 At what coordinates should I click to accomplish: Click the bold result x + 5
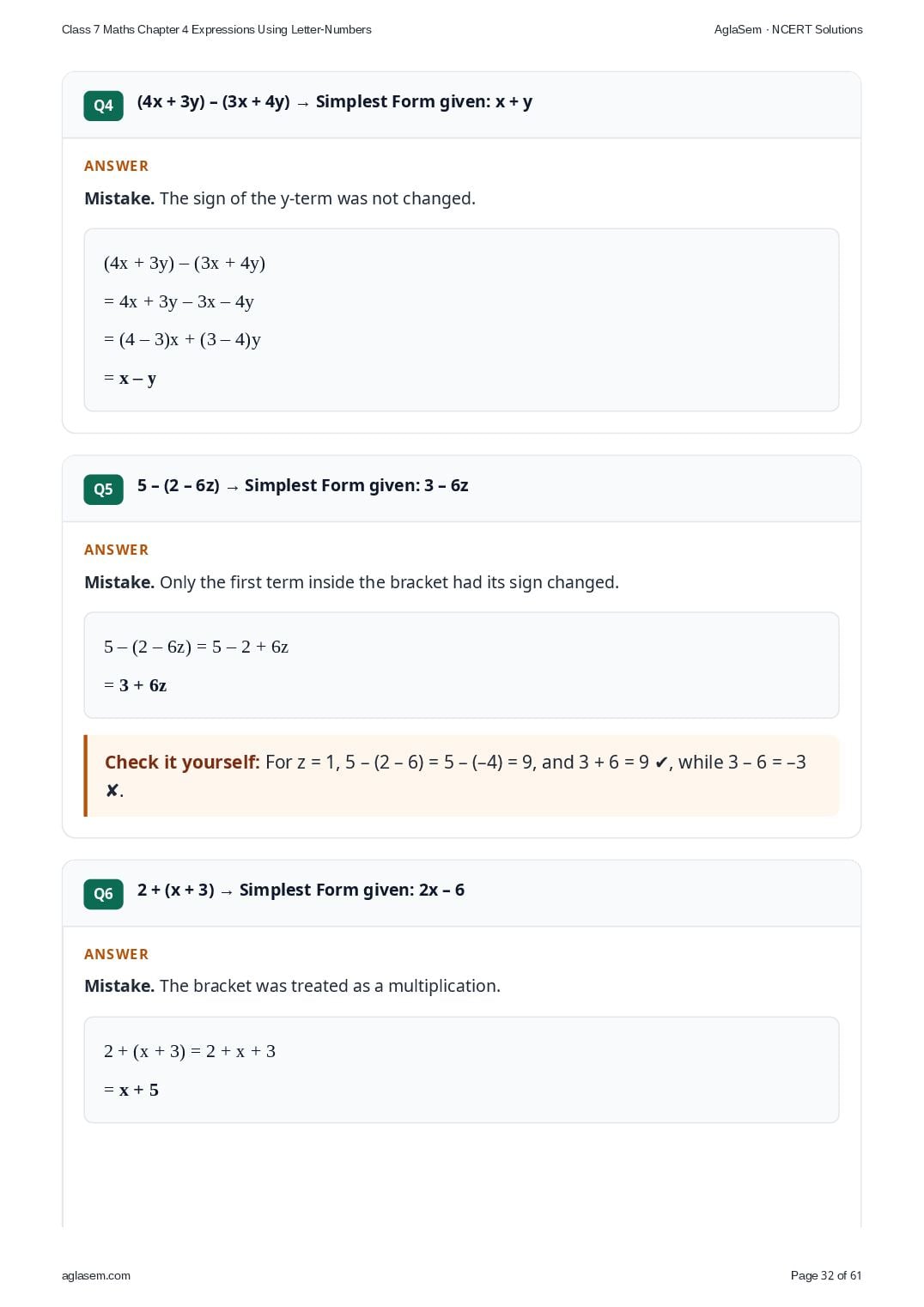[x=139, y=1090]
